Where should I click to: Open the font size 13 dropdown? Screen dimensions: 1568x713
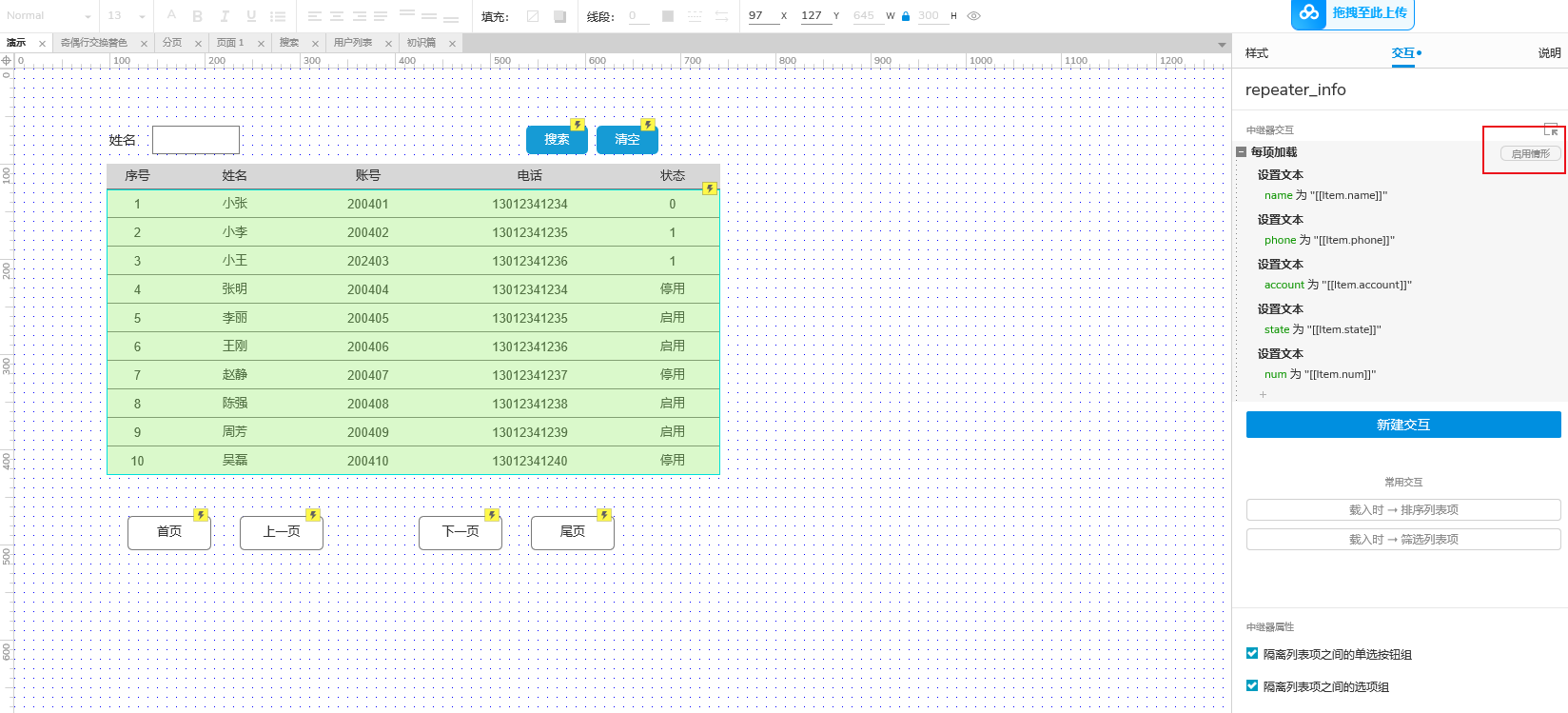coord(127,16)
